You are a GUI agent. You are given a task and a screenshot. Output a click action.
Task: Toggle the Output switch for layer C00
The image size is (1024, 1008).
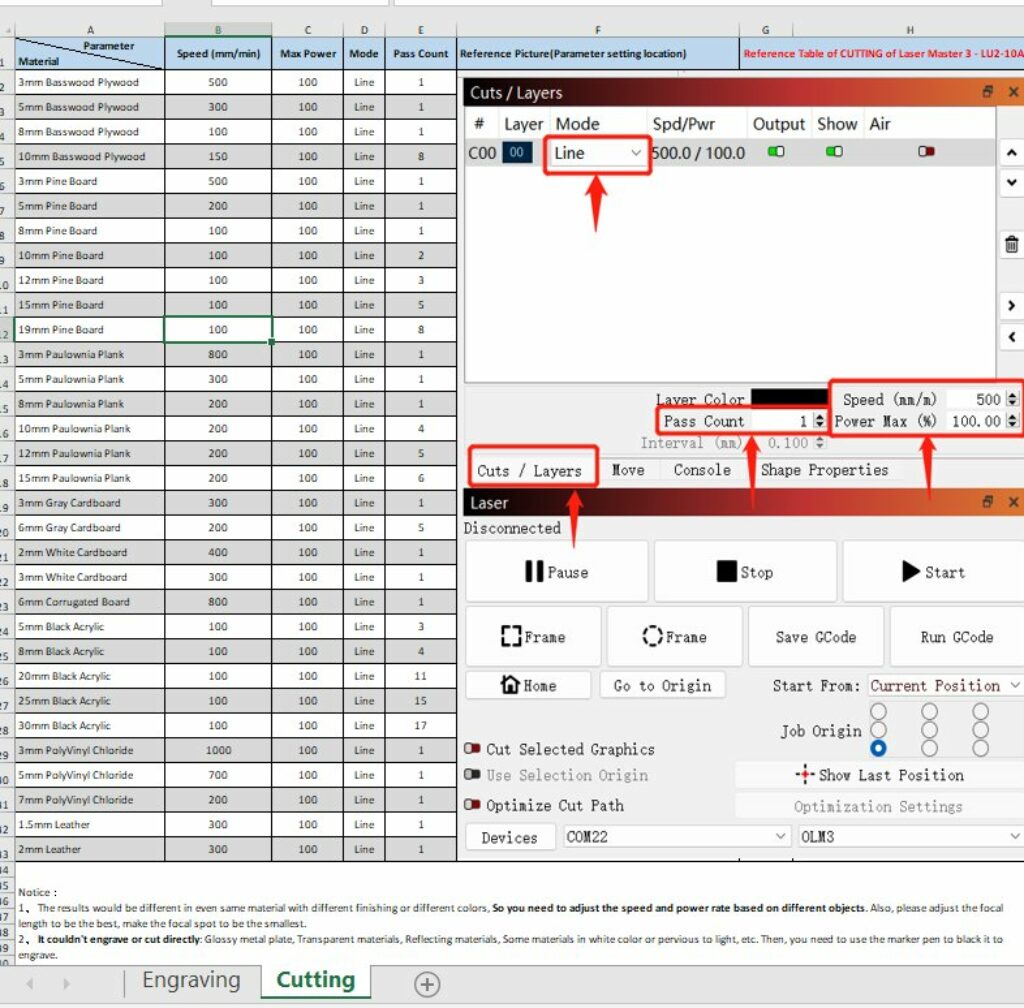pos(776,152)
